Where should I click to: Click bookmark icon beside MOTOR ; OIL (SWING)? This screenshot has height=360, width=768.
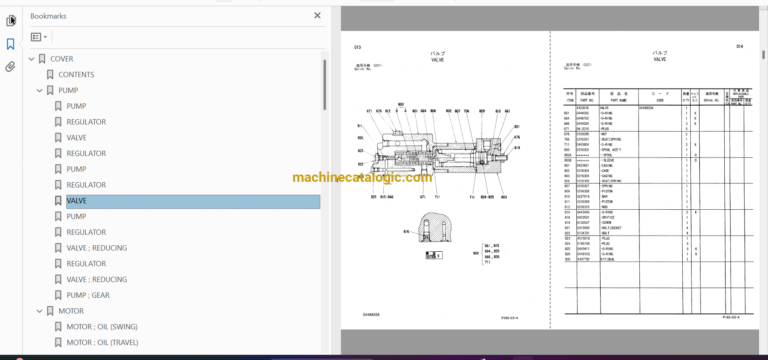pos(58,327)
